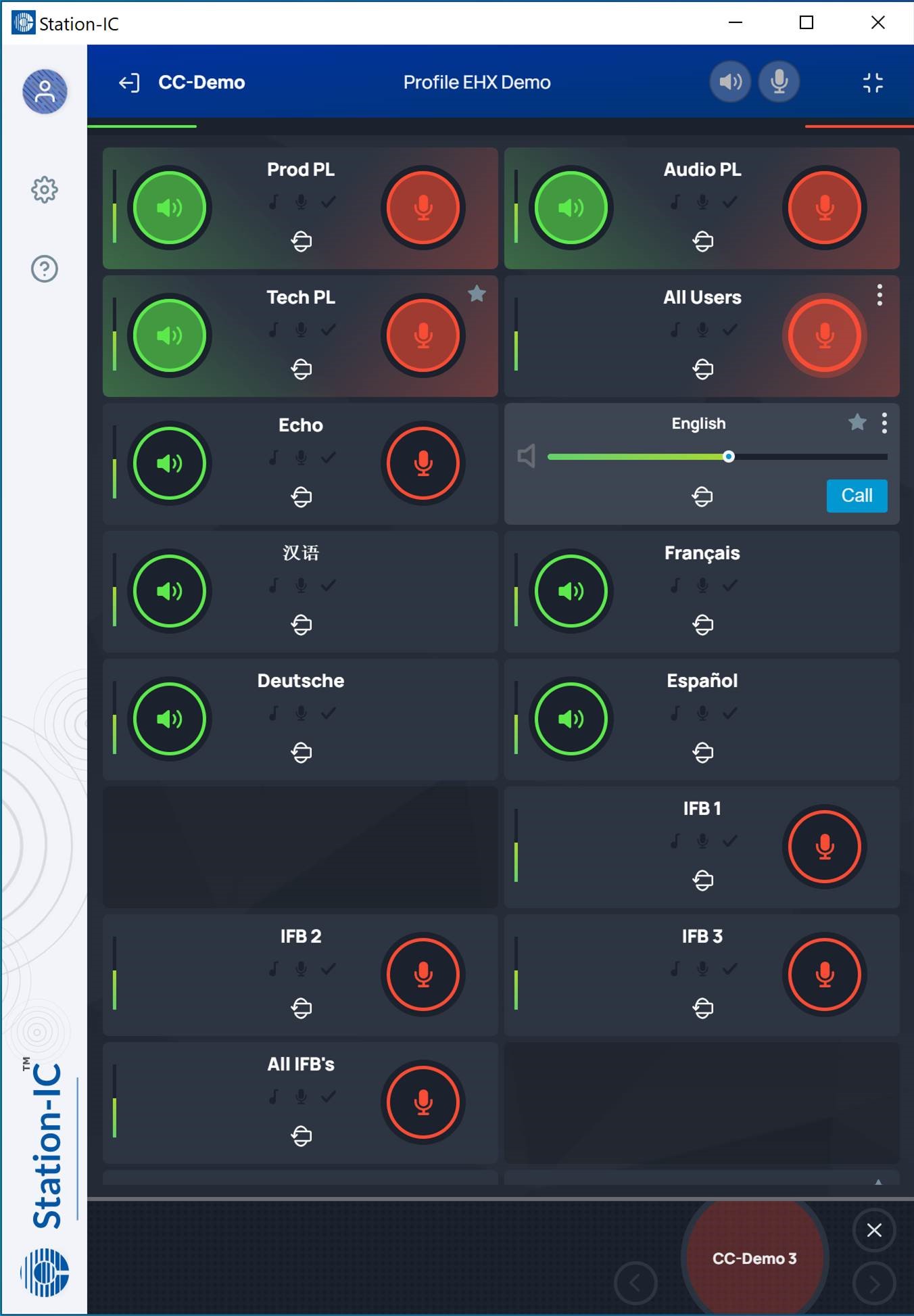Click the Station-IC logo at bottom
The width and height of the screenshot is (914, 1316).
(x=45, y=1273)
